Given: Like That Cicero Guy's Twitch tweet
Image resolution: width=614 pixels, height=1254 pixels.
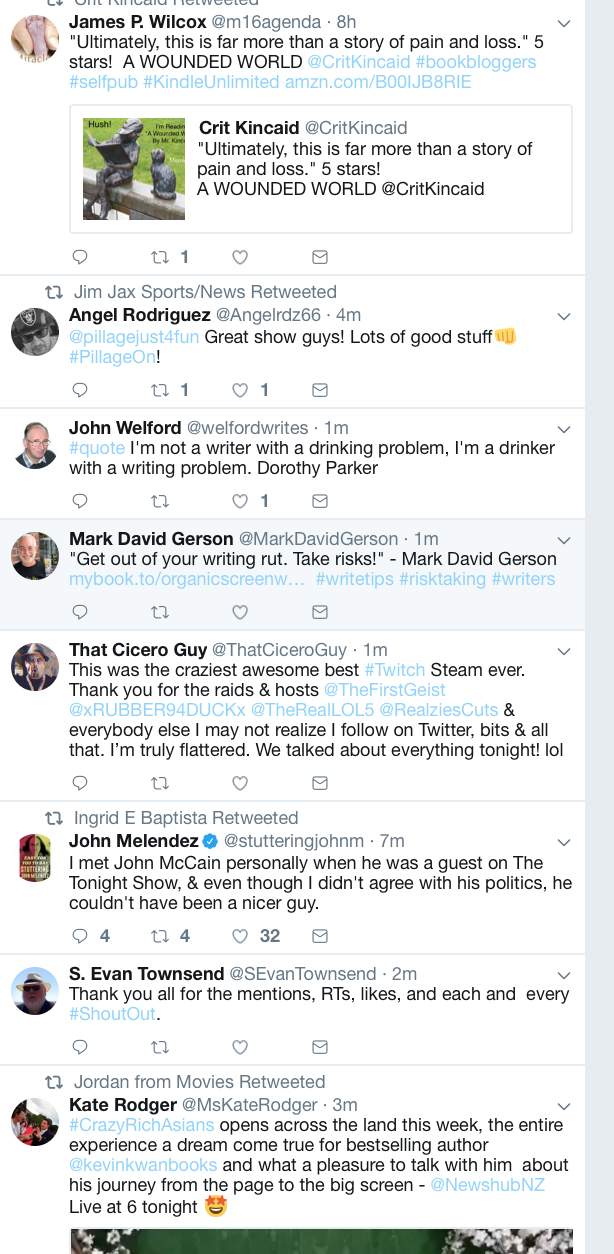Looking at the screenshot, I should coord(240,783).
